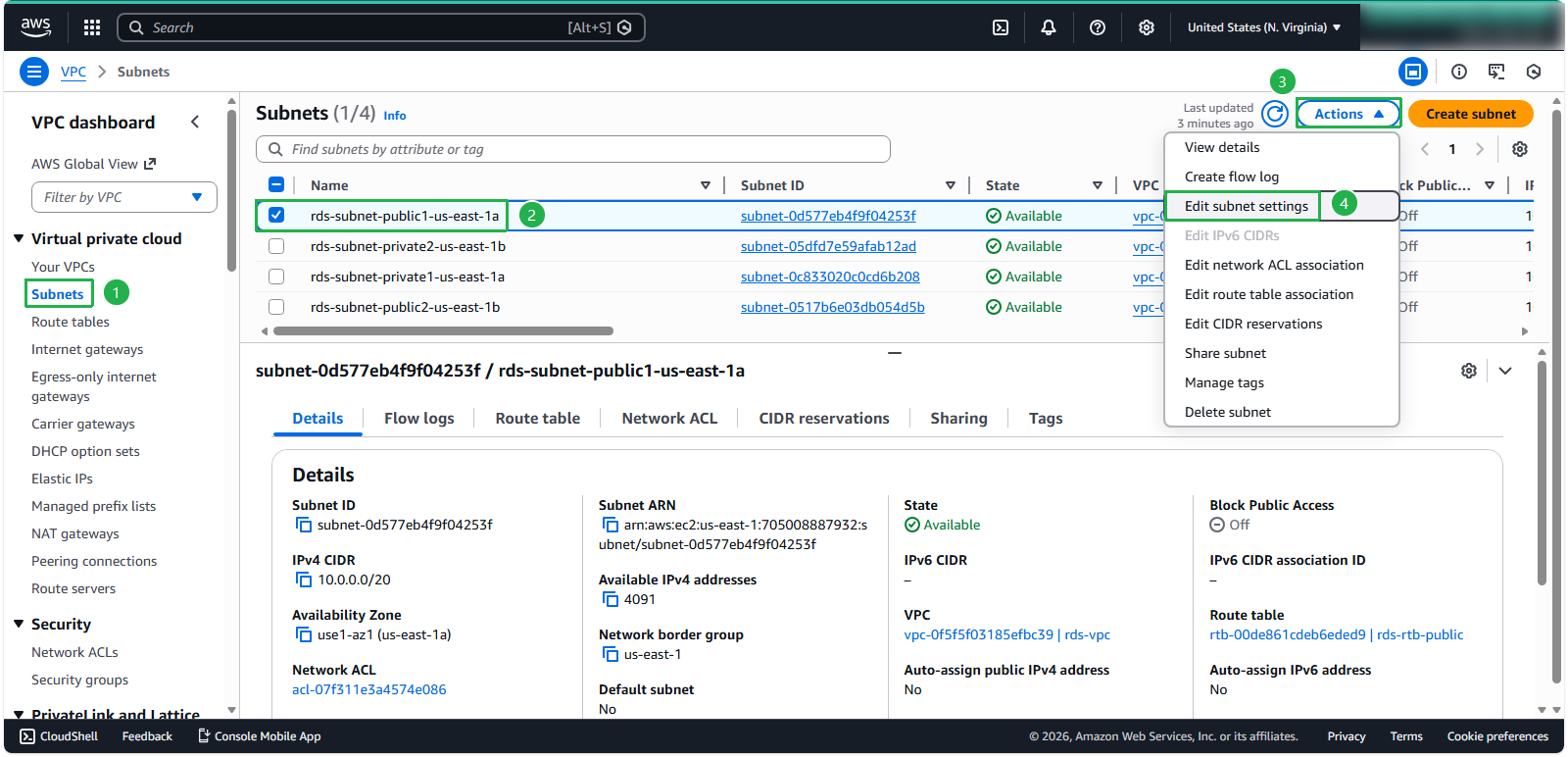
Task: Click the details pane vertical scrollbar
Action: 1543,474
